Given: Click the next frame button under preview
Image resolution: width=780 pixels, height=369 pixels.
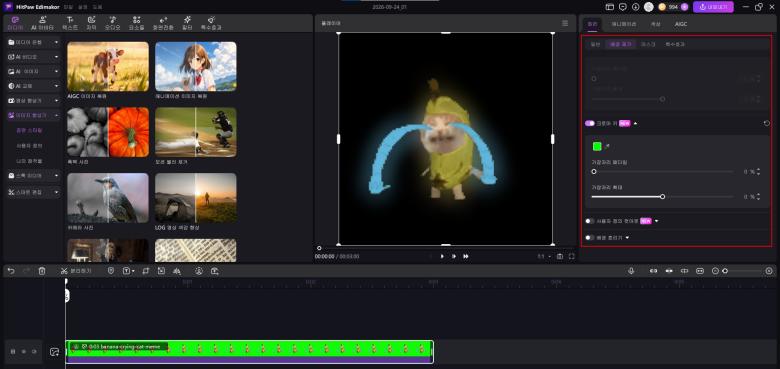Looking at the screenshot, I should pos(454,256).
